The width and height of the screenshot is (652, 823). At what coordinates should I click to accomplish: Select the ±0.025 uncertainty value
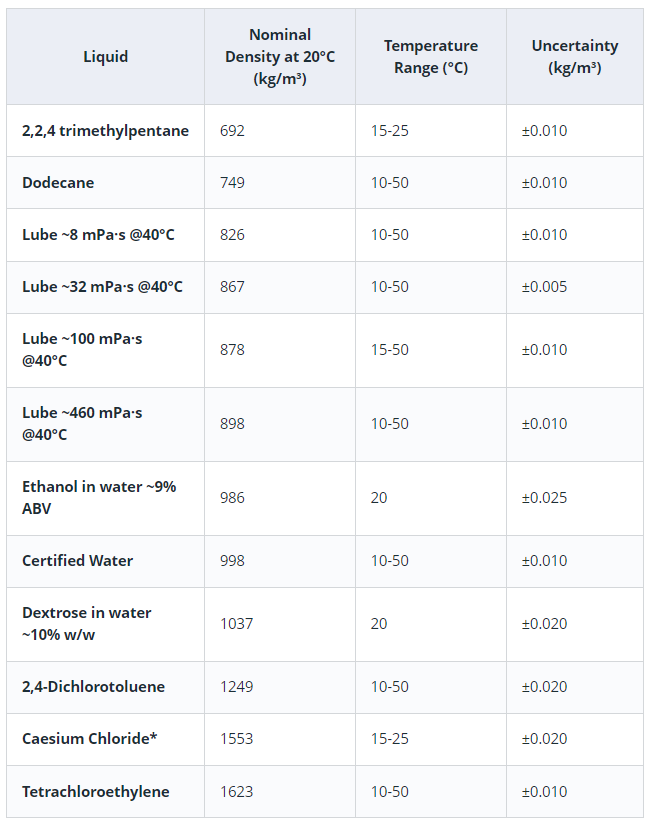[544, 498]
